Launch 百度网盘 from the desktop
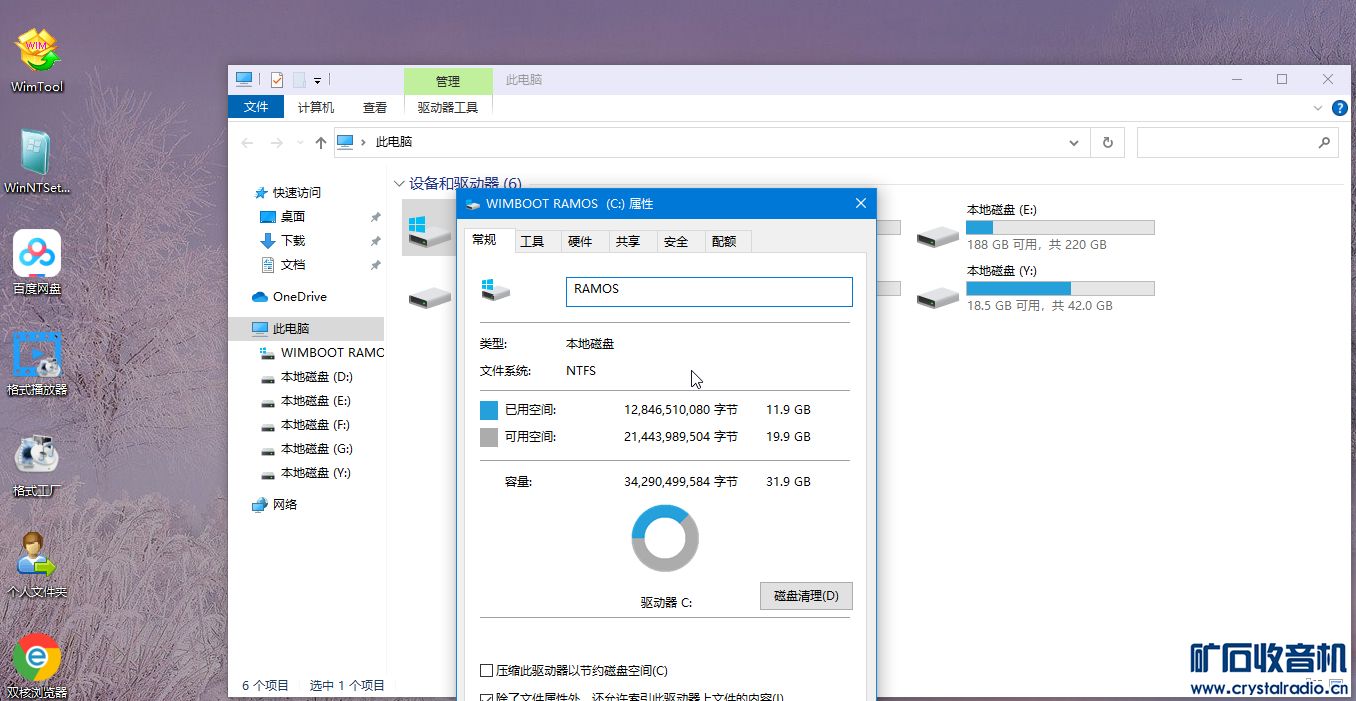Image resolution: width=1356 pixels, height=701 pixels. [x=37, y=263]
